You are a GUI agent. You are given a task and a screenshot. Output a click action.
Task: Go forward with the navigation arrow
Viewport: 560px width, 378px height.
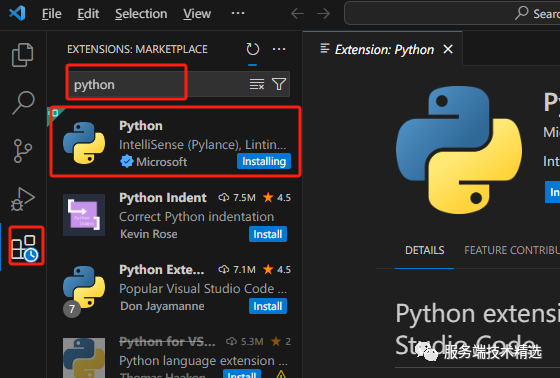click(x=324, y=14)
